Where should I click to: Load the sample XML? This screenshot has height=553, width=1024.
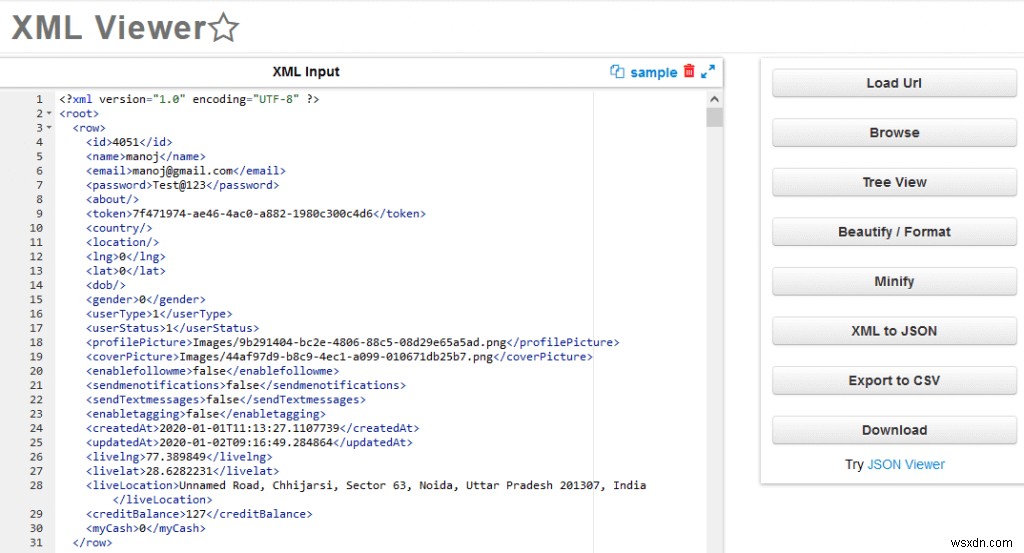(654, 72)
